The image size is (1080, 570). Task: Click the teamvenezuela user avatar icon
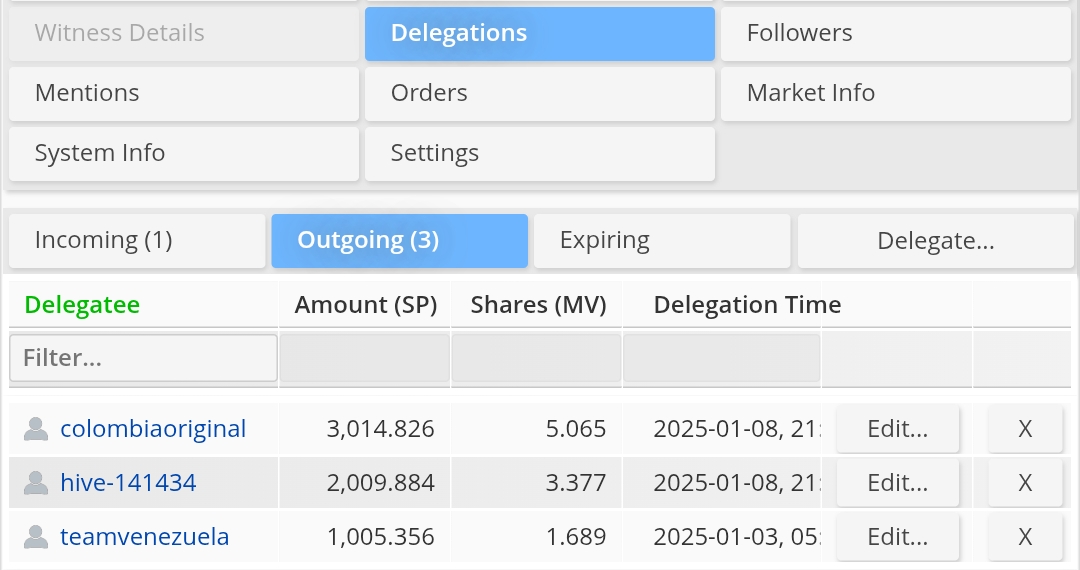[x=36, y=537]
